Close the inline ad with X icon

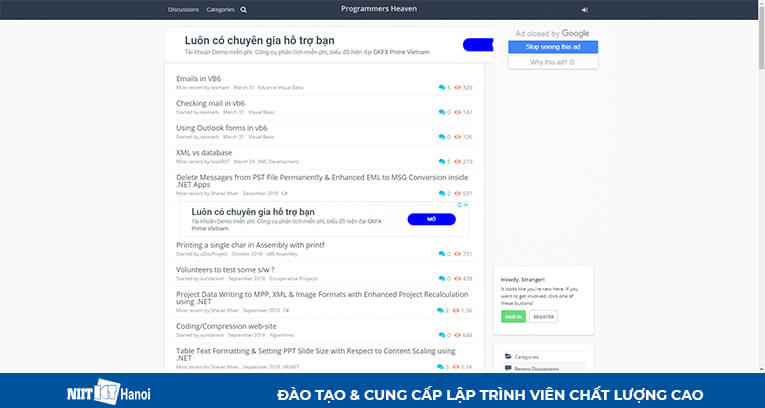pyautogui.click(x=466, y=205)
